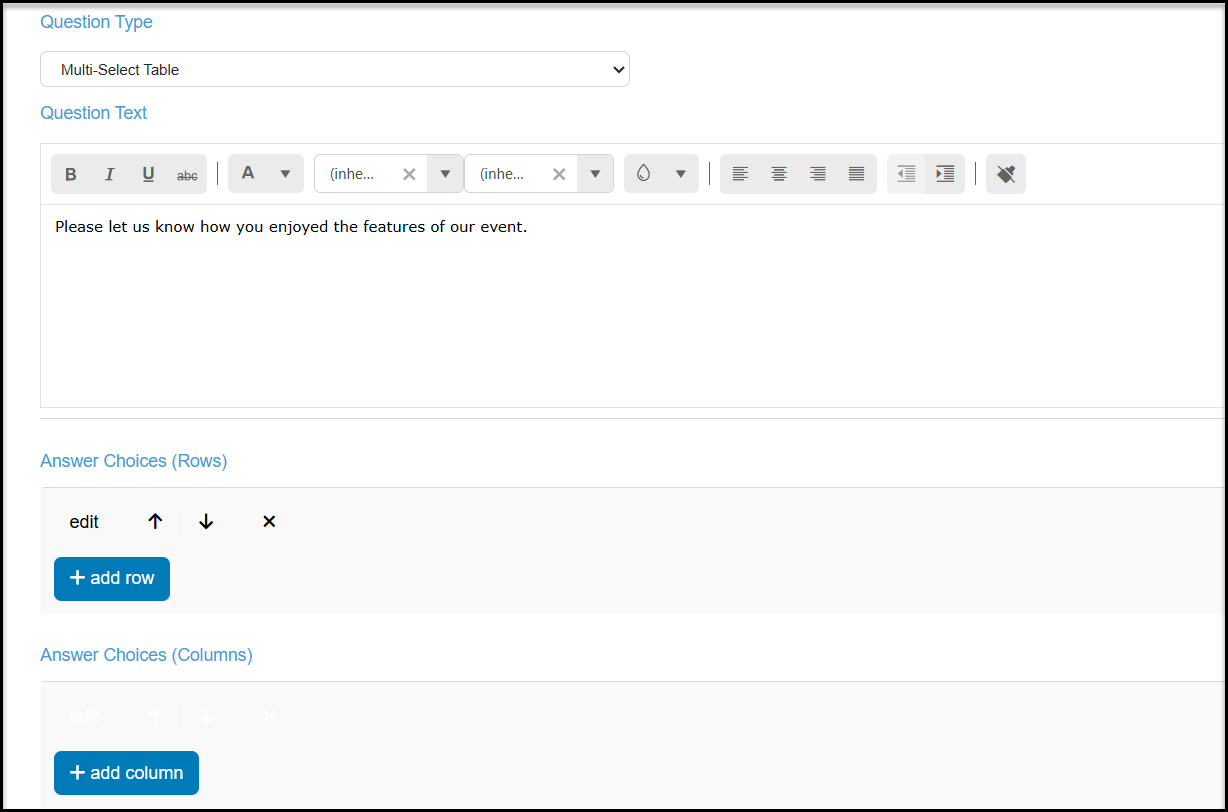Click the add column button
Image resolution: width=1228 pixels, height=812 pixels.
click(x=126, y=773)
